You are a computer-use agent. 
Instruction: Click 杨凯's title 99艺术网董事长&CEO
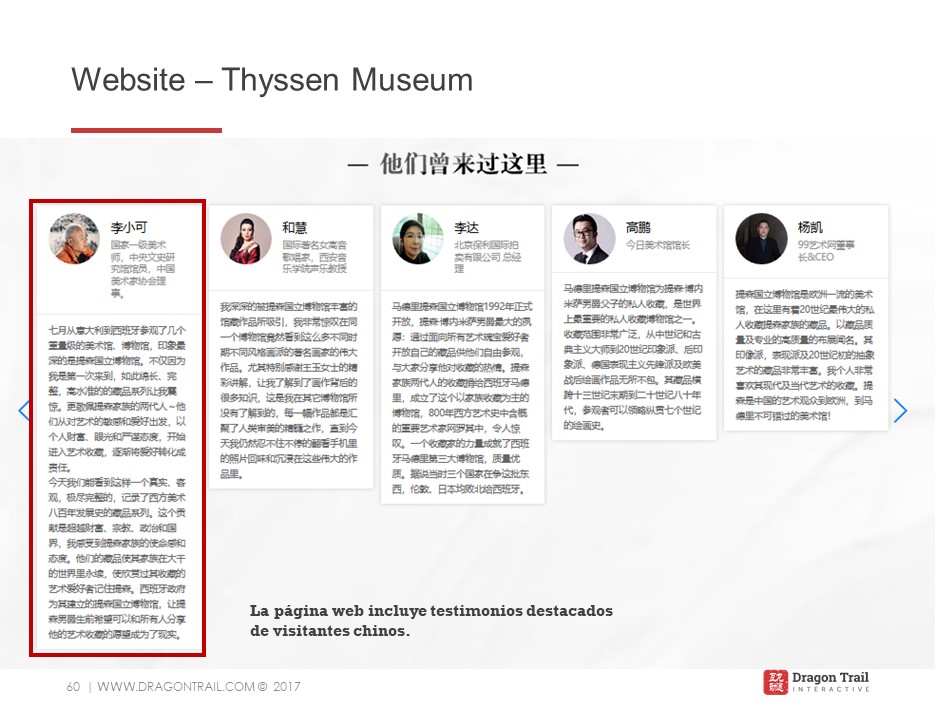(826, 251)
